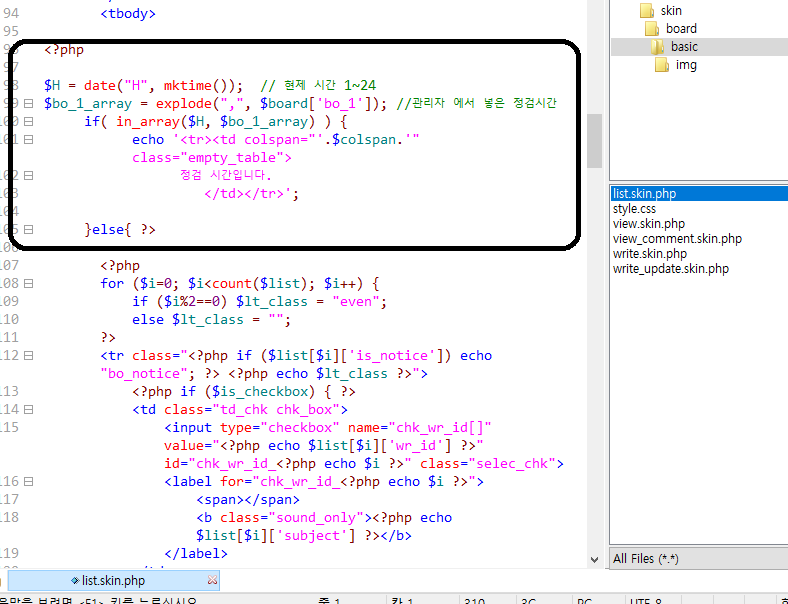Collapse the if in_array block fold marker
Viewport: 788px width, 604px height.
coord(28,121)
